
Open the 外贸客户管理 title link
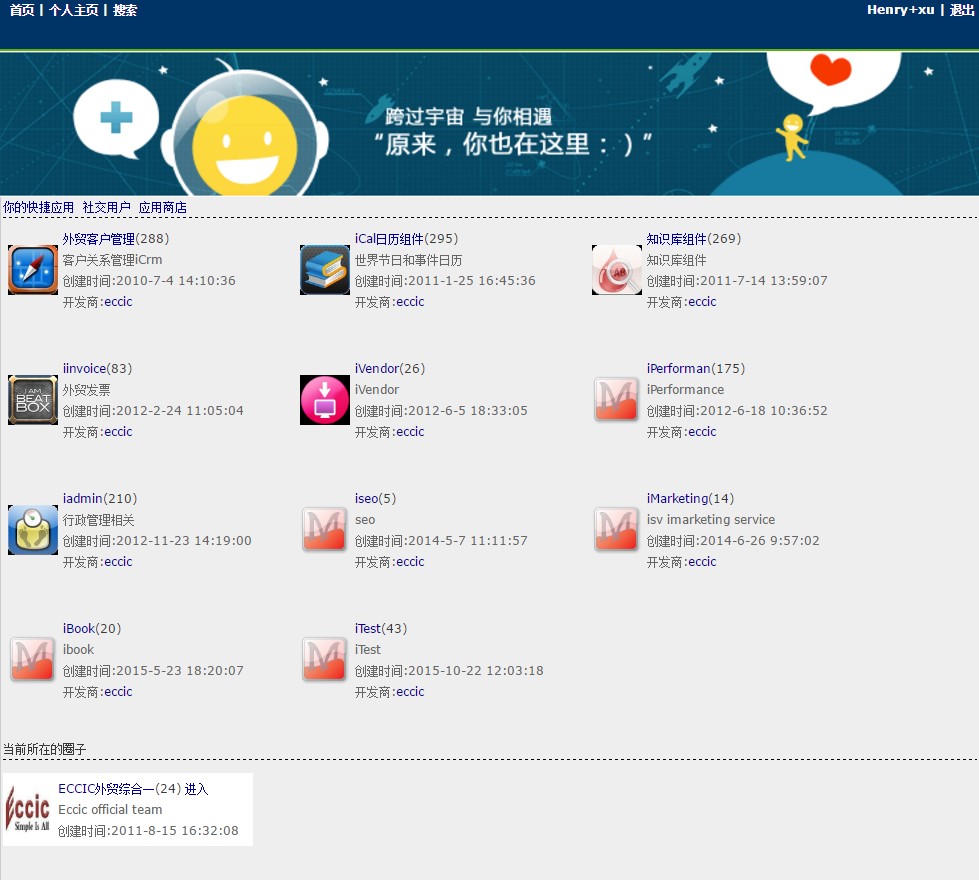99,239
